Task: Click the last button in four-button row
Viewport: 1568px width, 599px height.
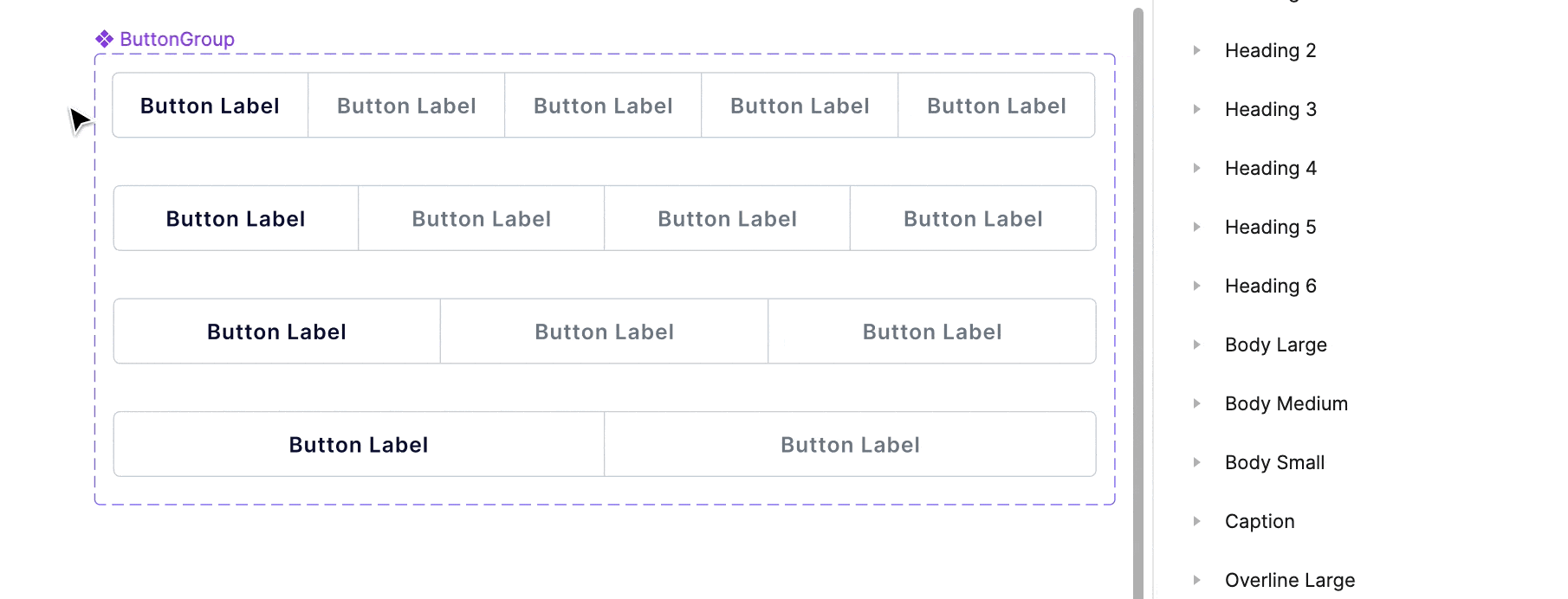Action: pyautogui.click(x=973, y=219)
